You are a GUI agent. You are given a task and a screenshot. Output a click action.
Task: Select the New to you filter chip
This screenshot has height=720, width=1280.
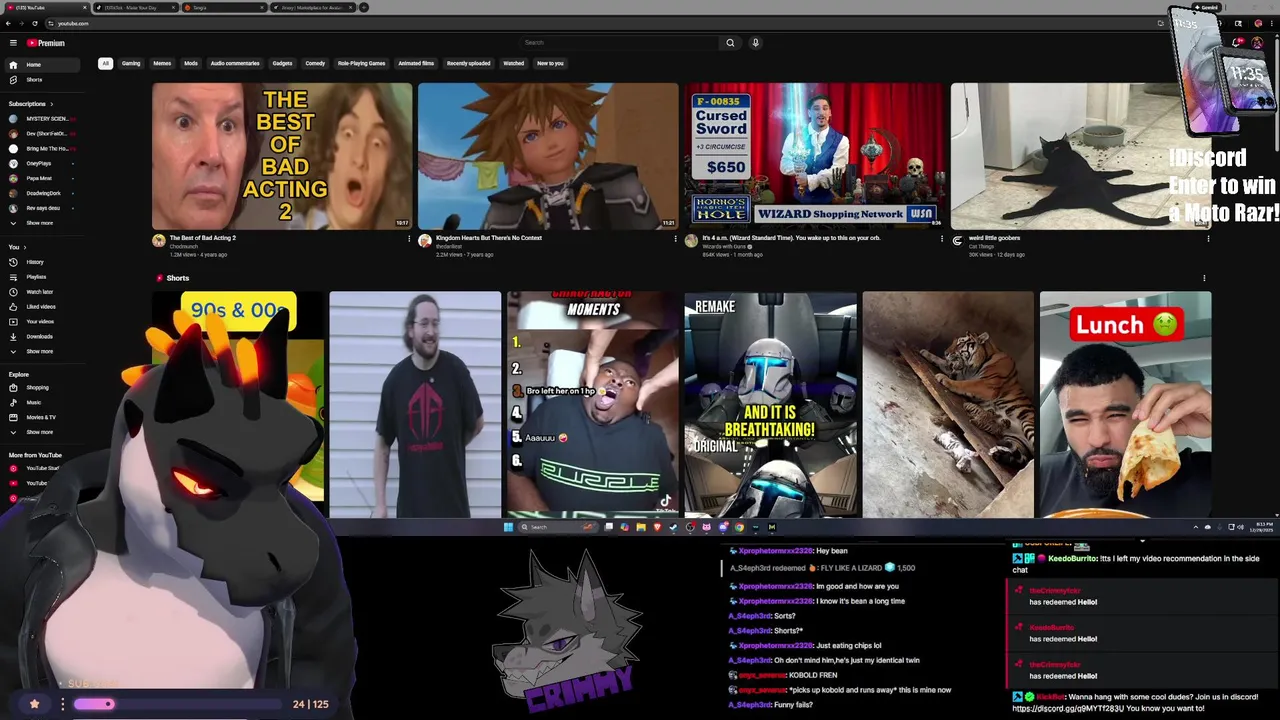tap(550, 63)
